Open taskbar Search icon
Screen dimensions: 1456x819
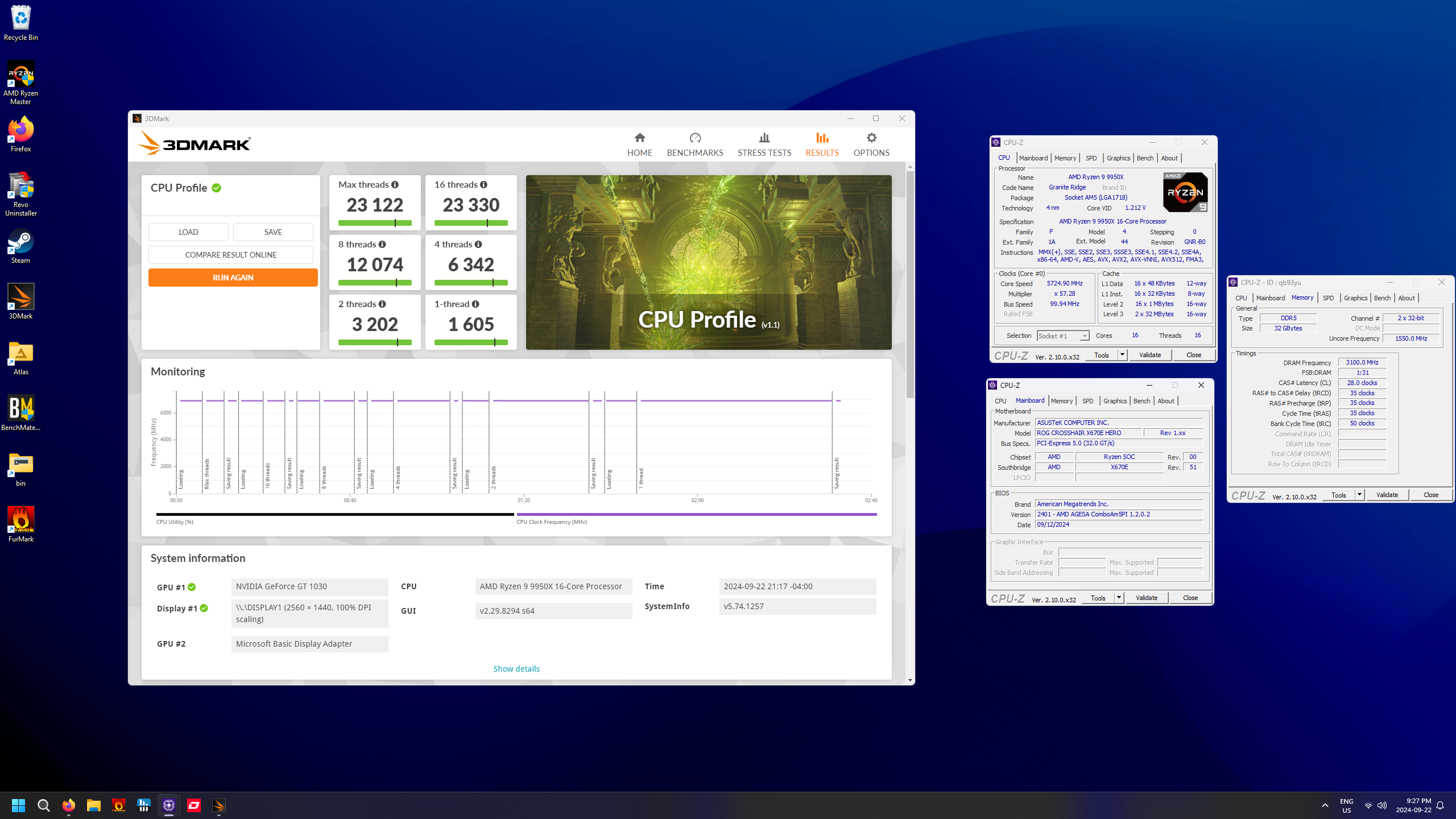click(43, 805)
